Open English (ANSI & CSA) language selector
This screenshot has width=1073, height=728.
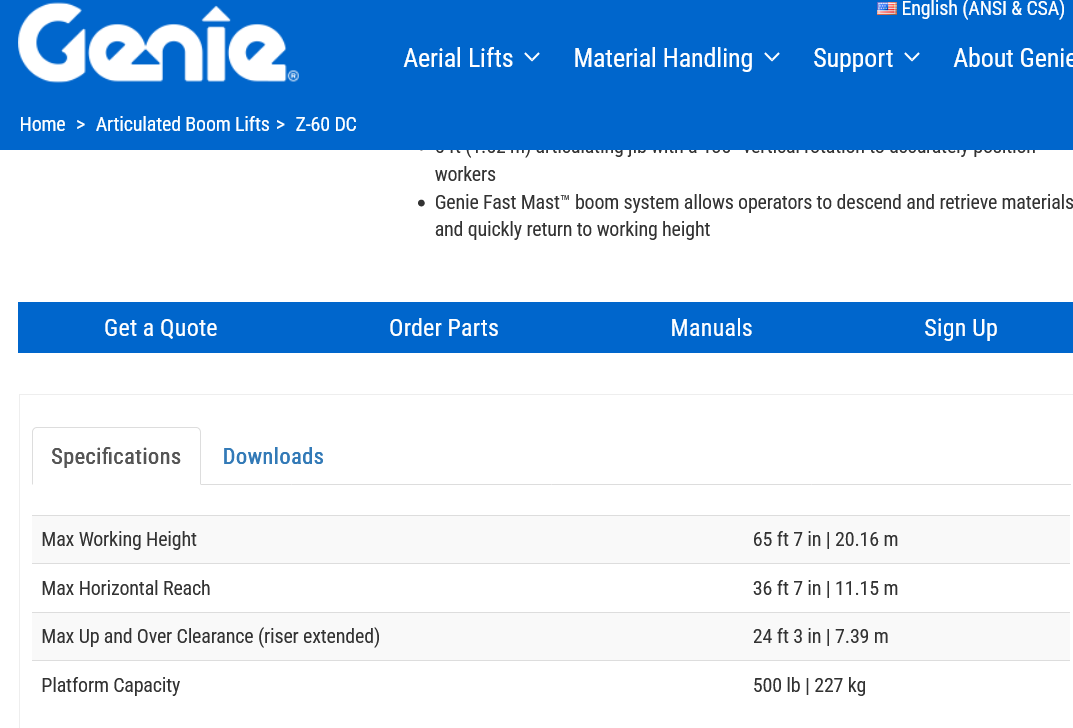(x=983, y=8)
